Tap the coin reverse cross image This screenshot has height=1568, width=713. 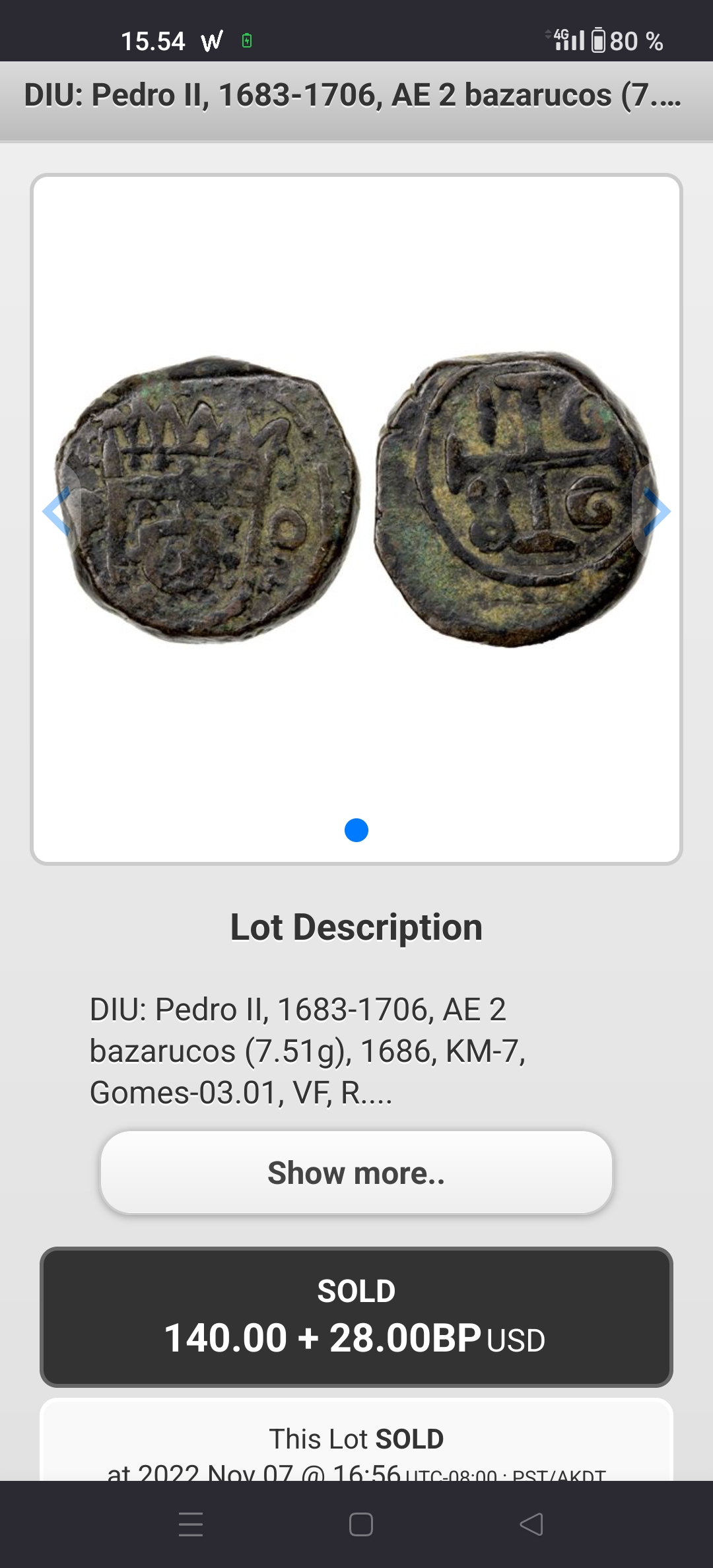pos(516,499)
